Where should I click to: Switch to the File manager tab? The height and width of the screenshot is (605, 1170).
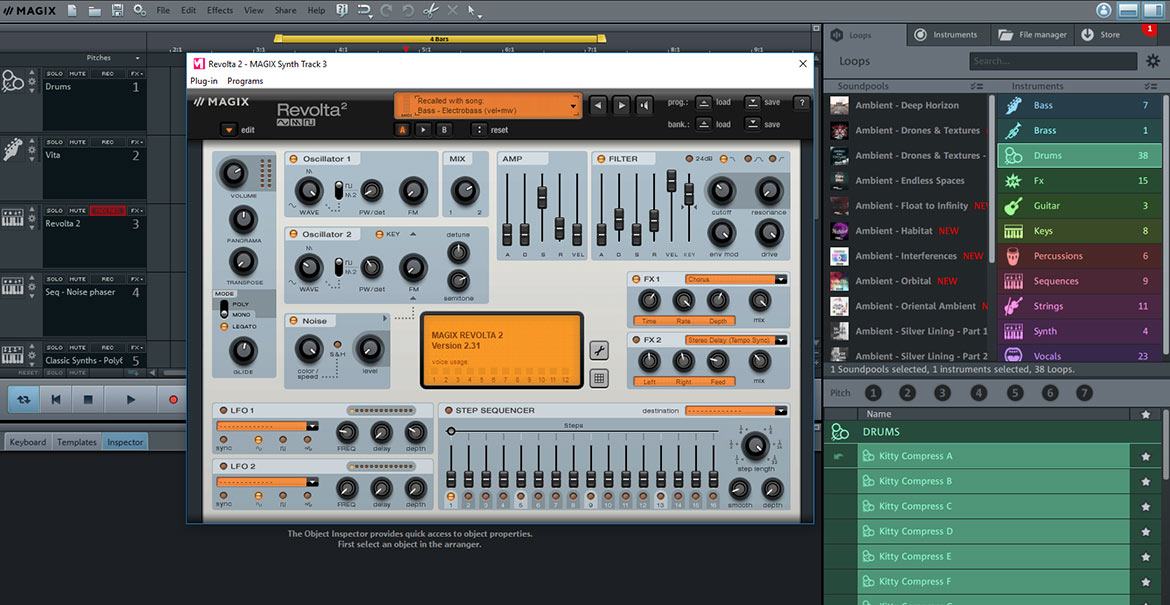point(1033,34)
